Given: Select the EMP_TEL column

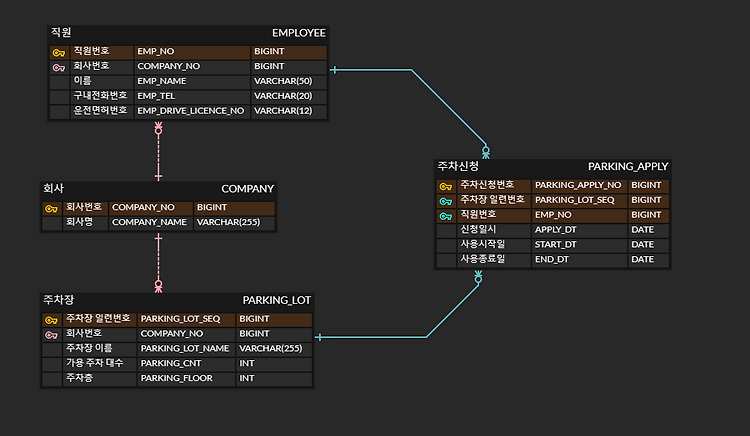Looking at the screenshot, I should click(156, 96).
